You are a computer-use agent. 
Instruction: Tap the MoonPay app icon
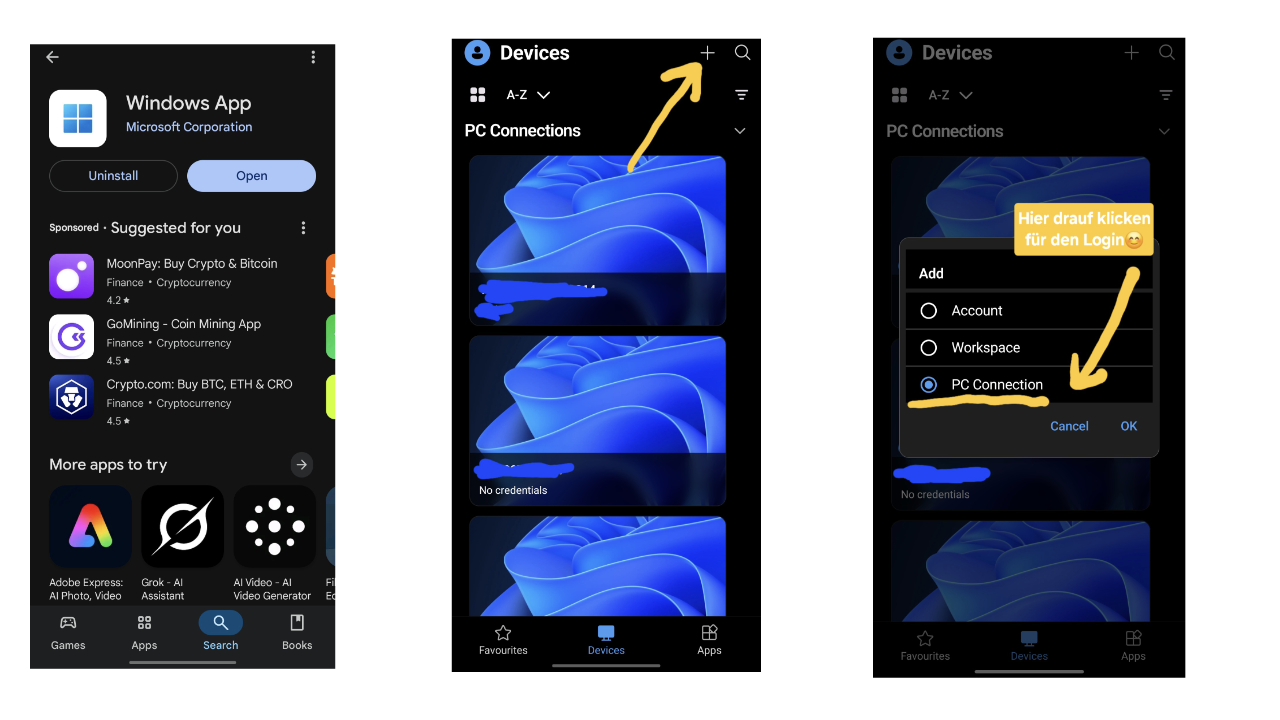(x=71, y=277)
